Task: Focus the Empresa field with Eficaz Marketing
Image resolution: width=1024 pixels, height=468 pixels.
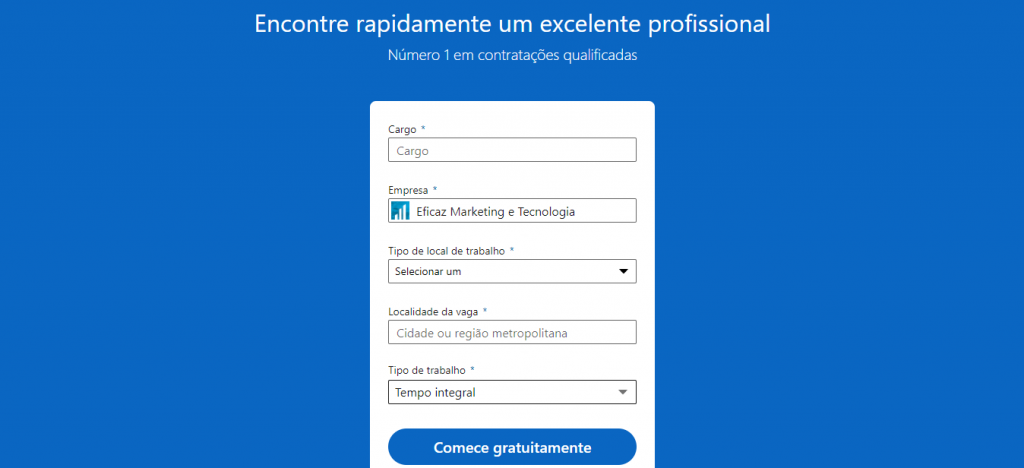Action: coord(520,211)
